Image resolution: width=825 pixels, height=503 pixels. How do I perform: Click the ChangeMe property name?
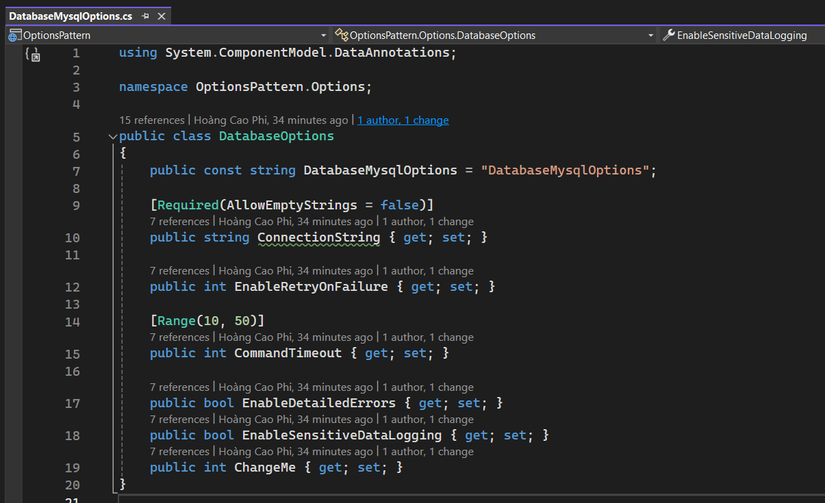[265, 468]
